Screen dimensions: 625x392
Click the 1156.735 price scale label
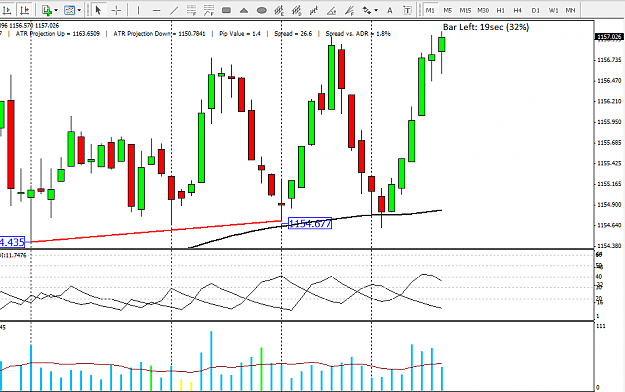(x=609, y=60)
